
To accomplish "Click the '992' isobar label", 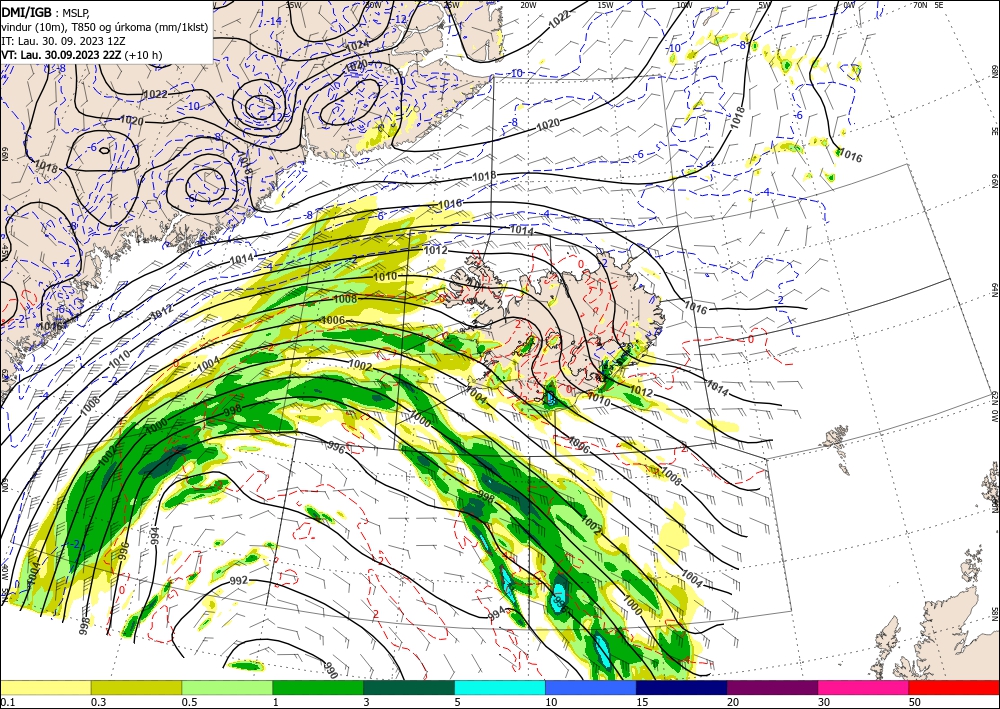I will tap(239, 581).
